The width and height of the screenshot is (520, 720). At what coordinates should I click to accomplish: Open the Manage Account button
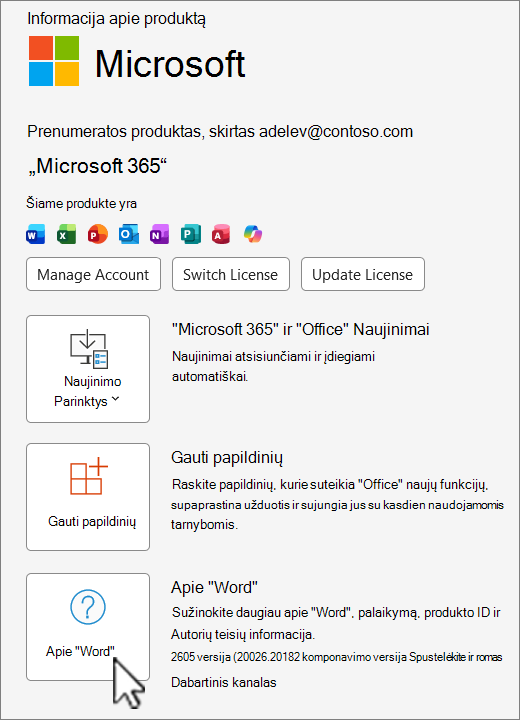pyautogui.click(x=93, y=274)
